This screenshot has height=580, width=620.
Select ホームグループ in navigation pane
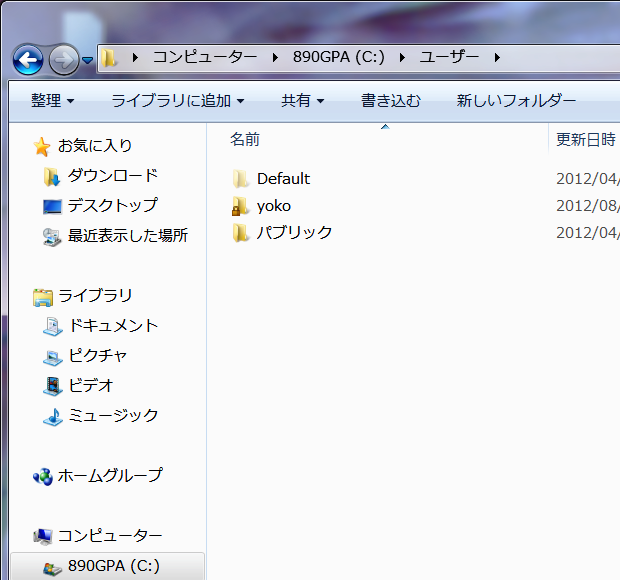tap(109, 476)
